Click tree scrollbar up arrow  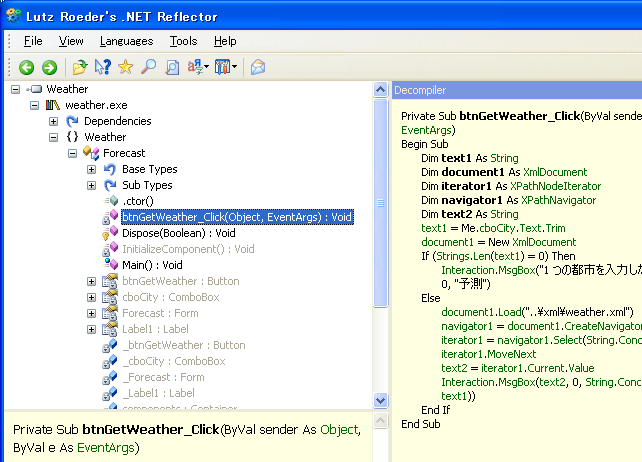(x=381, y=89)
